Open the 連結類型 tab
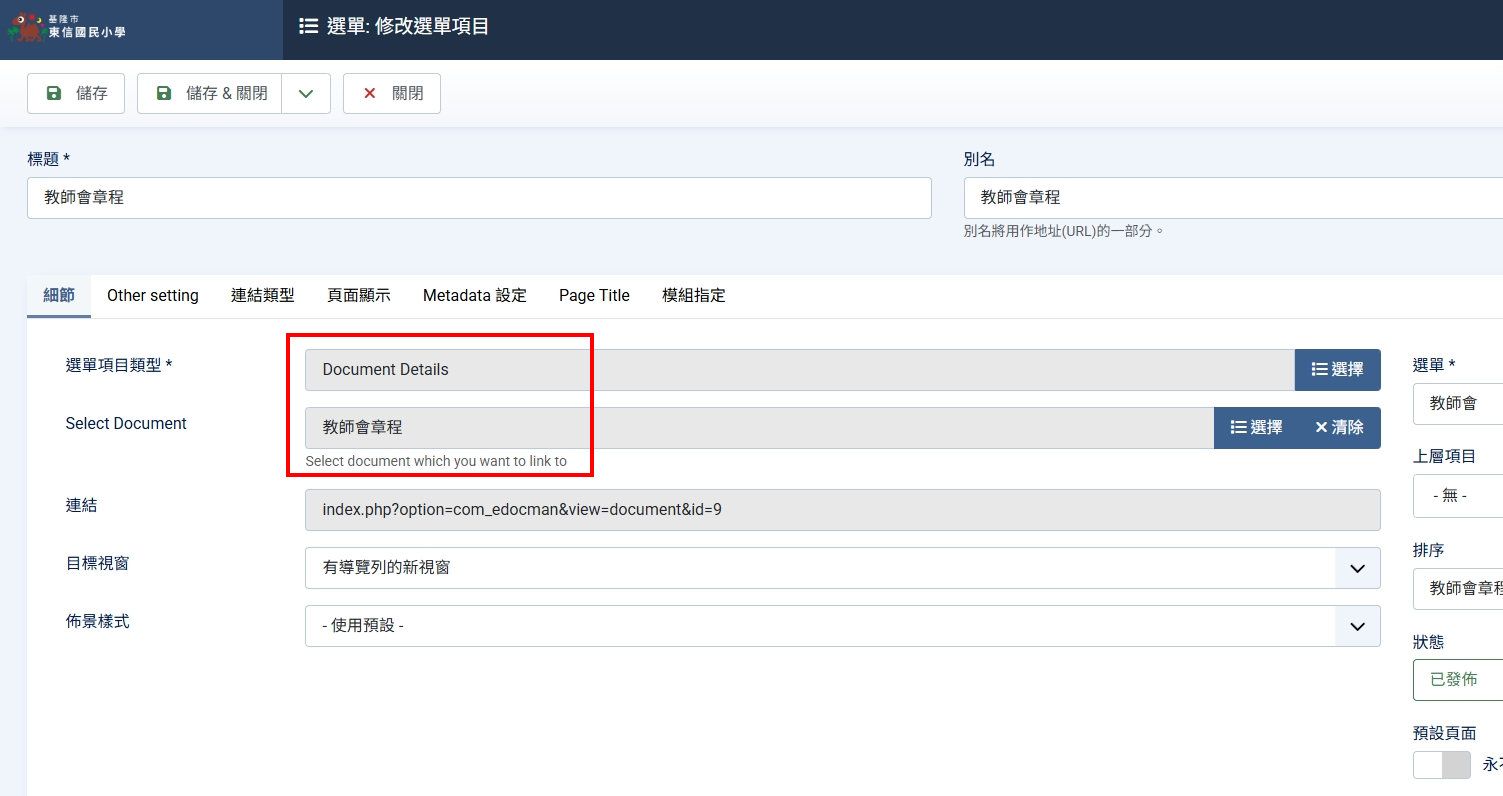This screenshot has width=1503, height=796. 262,296
